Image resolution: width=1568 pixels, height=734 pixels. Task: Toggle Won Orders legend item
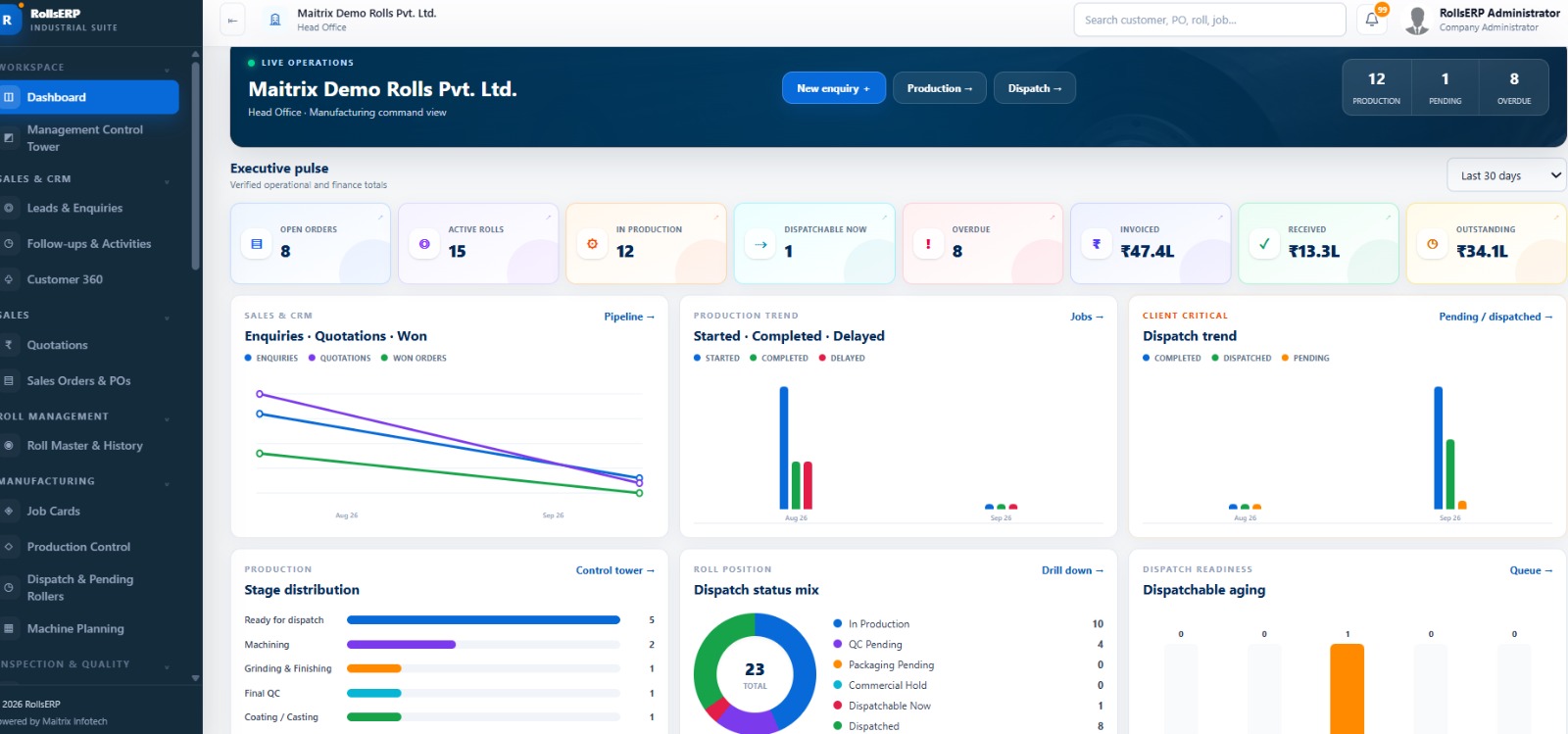414,359
